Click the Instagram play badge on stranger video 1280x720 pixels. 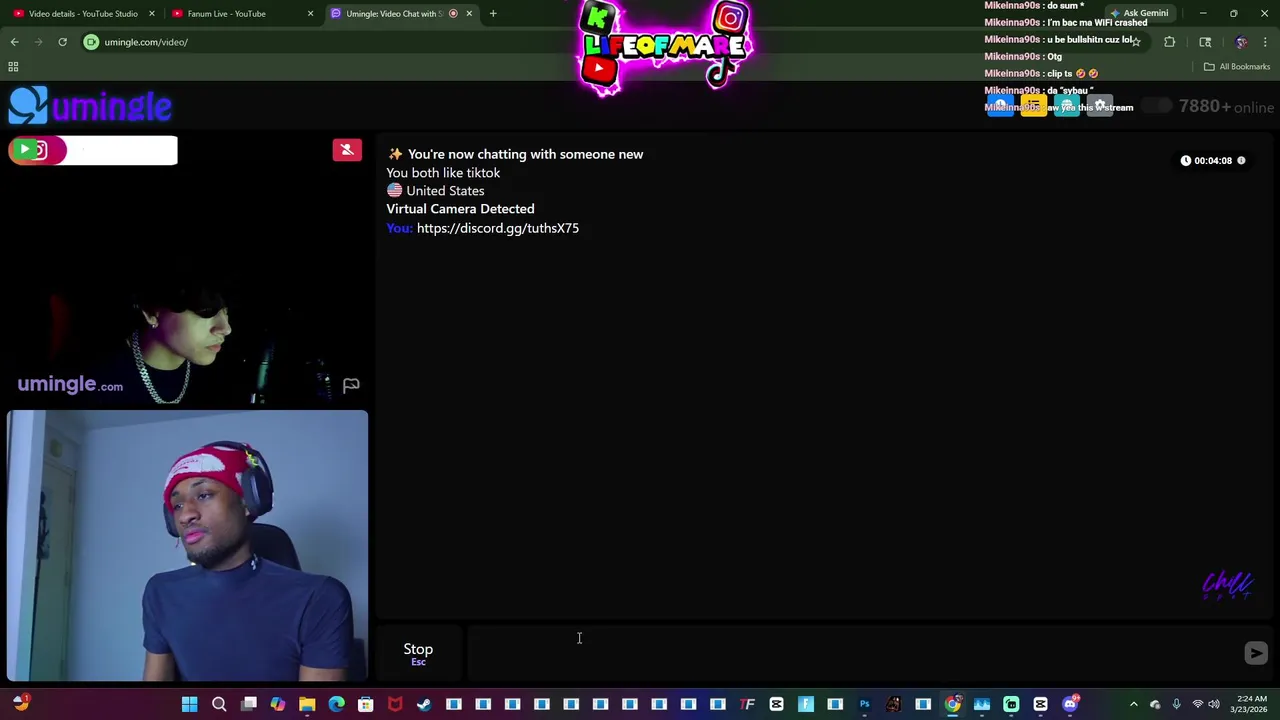click(x=37, y=150)
